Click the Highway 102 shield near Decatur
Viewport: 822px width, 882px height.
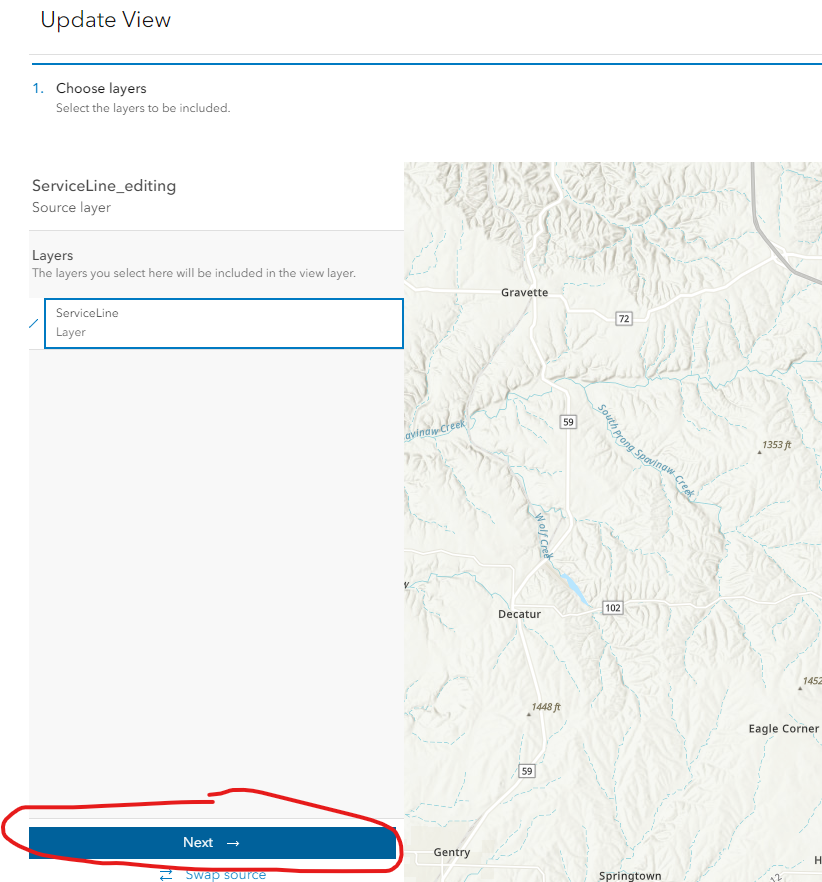[613, 607]
